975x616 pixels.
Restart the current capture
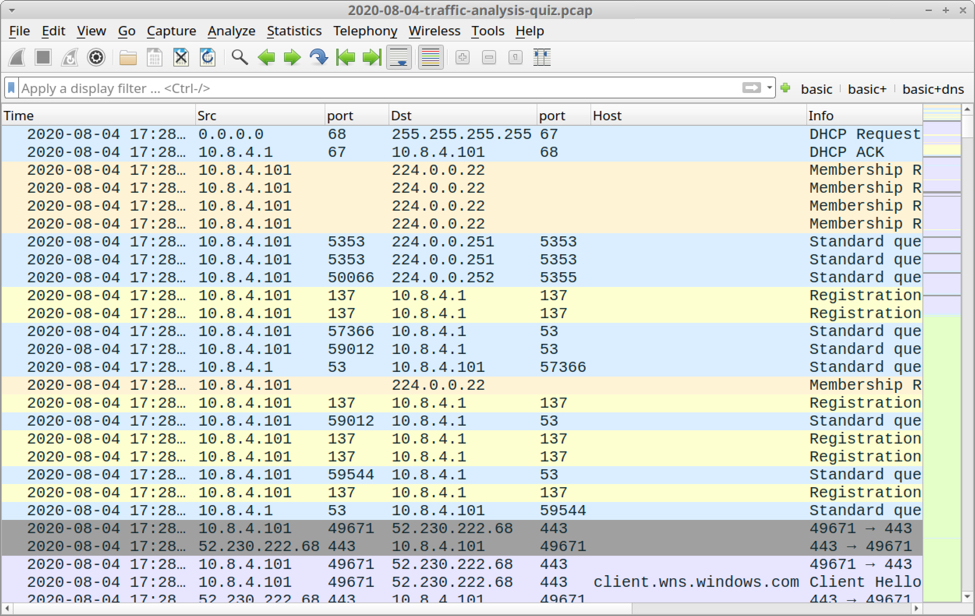[x=70, y=58]
